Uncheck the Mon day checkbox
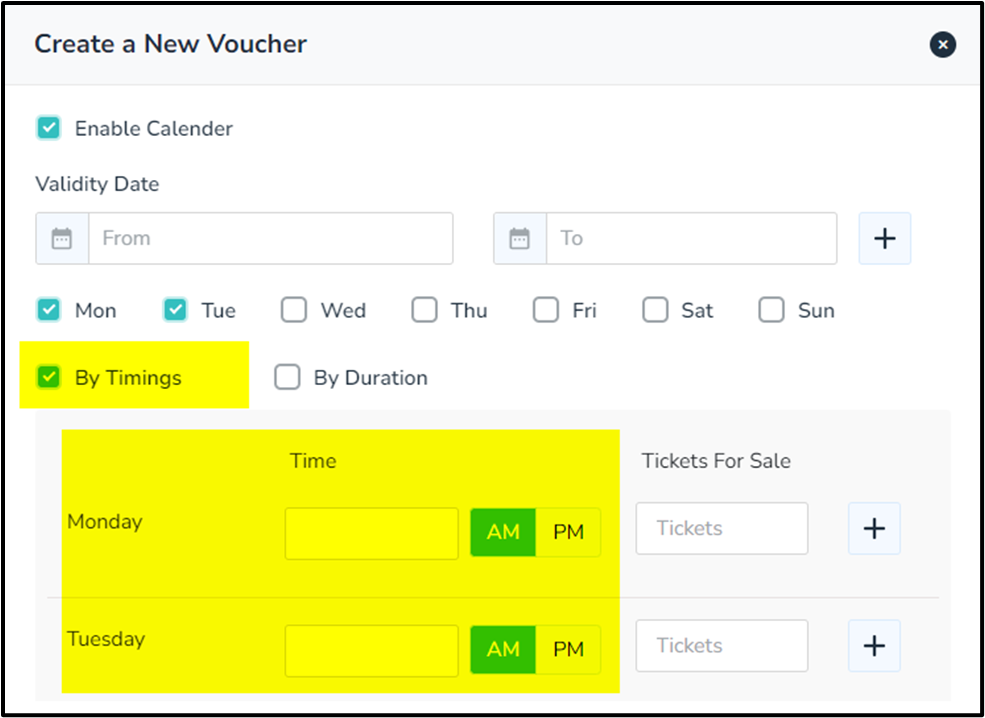 tap(48, 310)
